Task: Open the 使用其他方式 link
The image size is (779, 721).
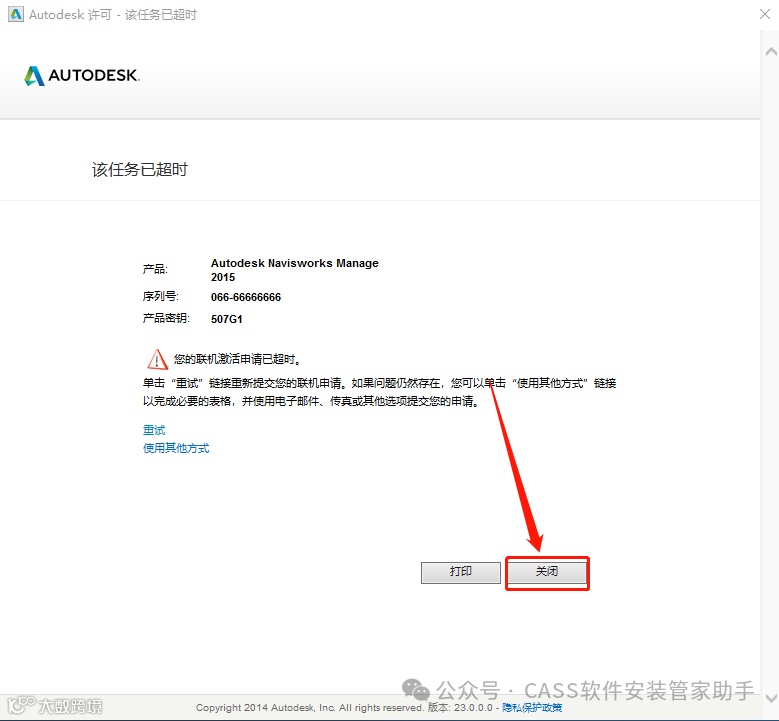Action: pyautogui.click(x=176, y=448)
